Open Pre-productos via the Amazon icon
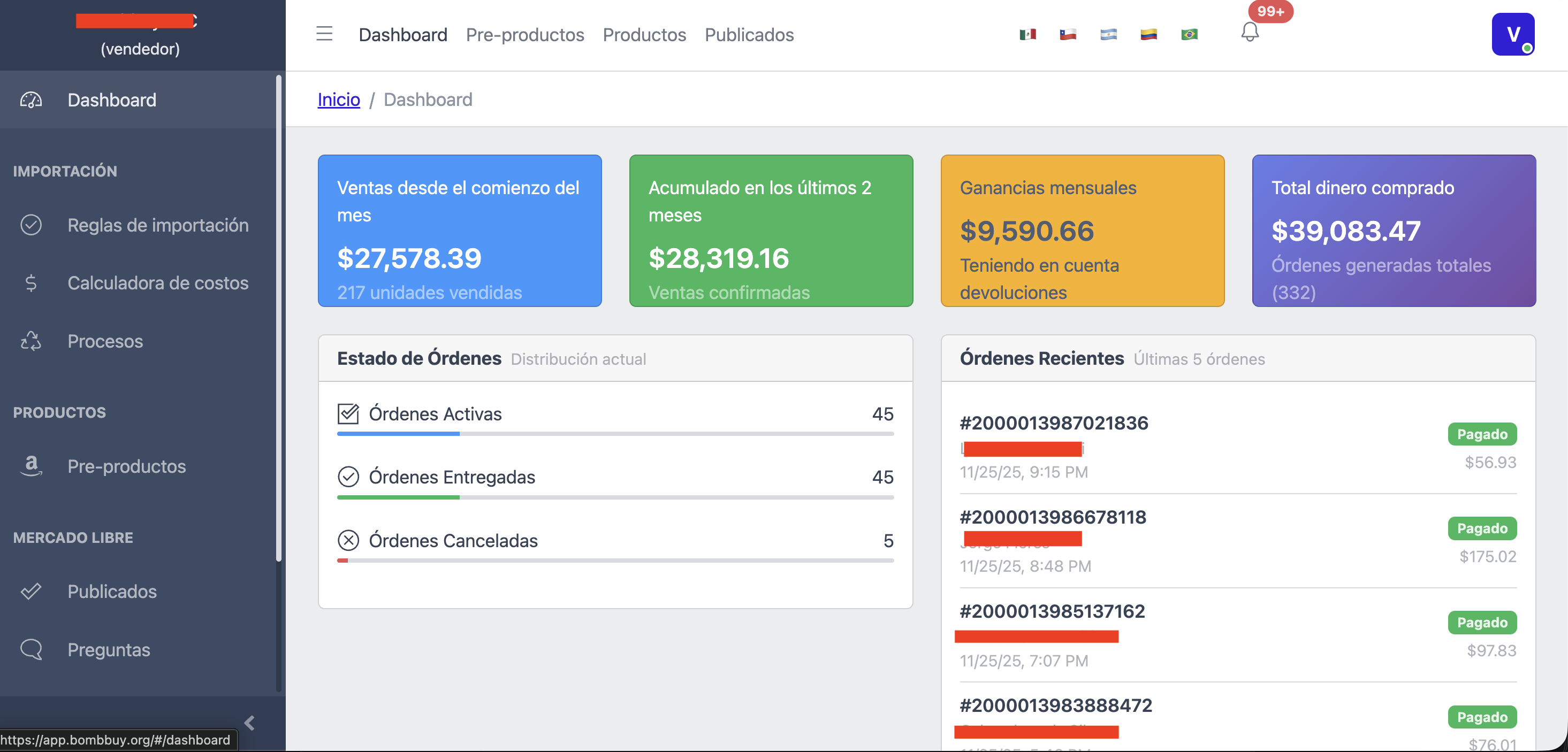Screen dimensions: 1568x752 [31, 466]
